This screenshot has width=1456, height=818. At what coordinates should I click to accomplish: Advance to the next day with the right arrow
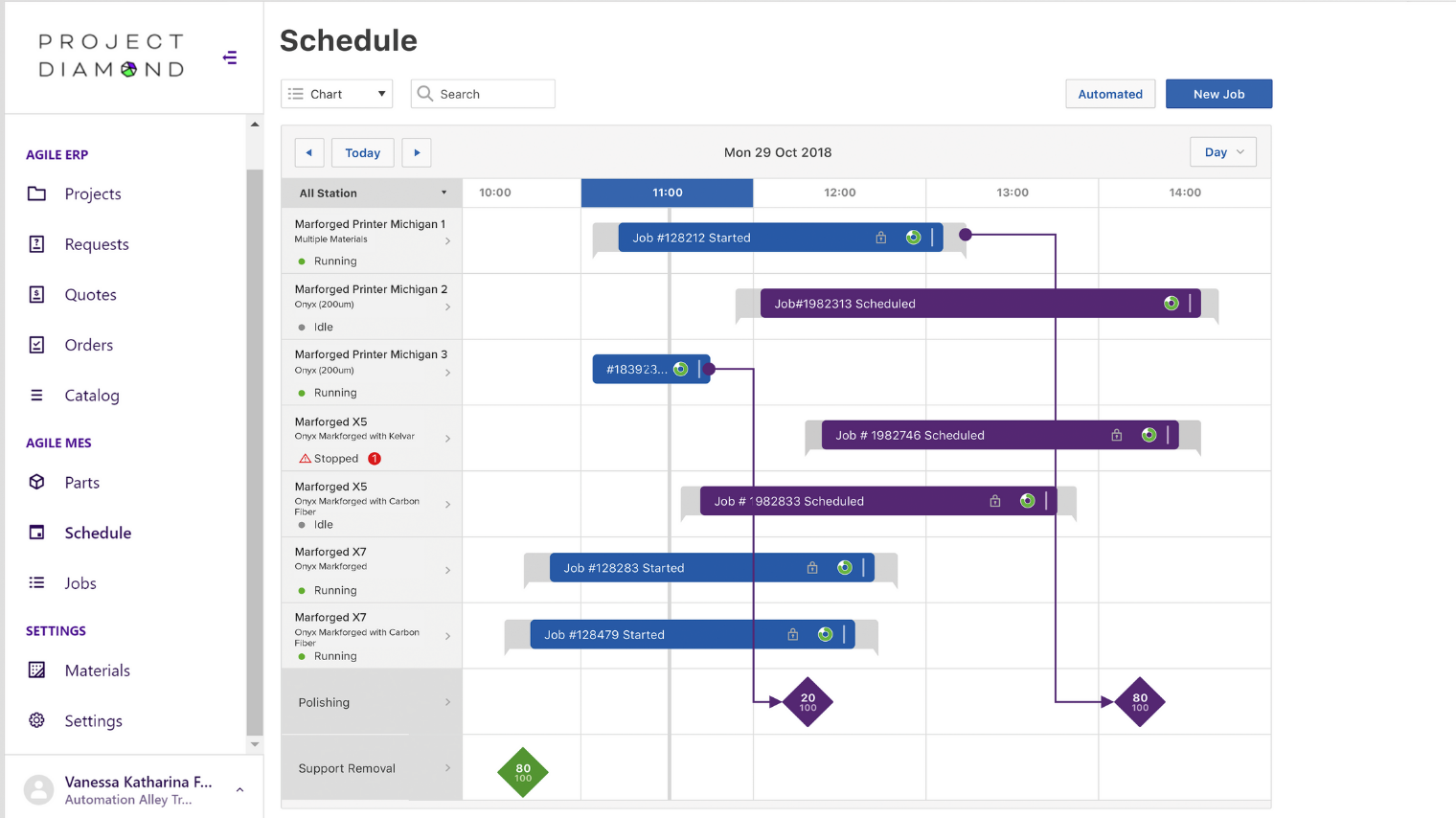(x=417, y=152)
